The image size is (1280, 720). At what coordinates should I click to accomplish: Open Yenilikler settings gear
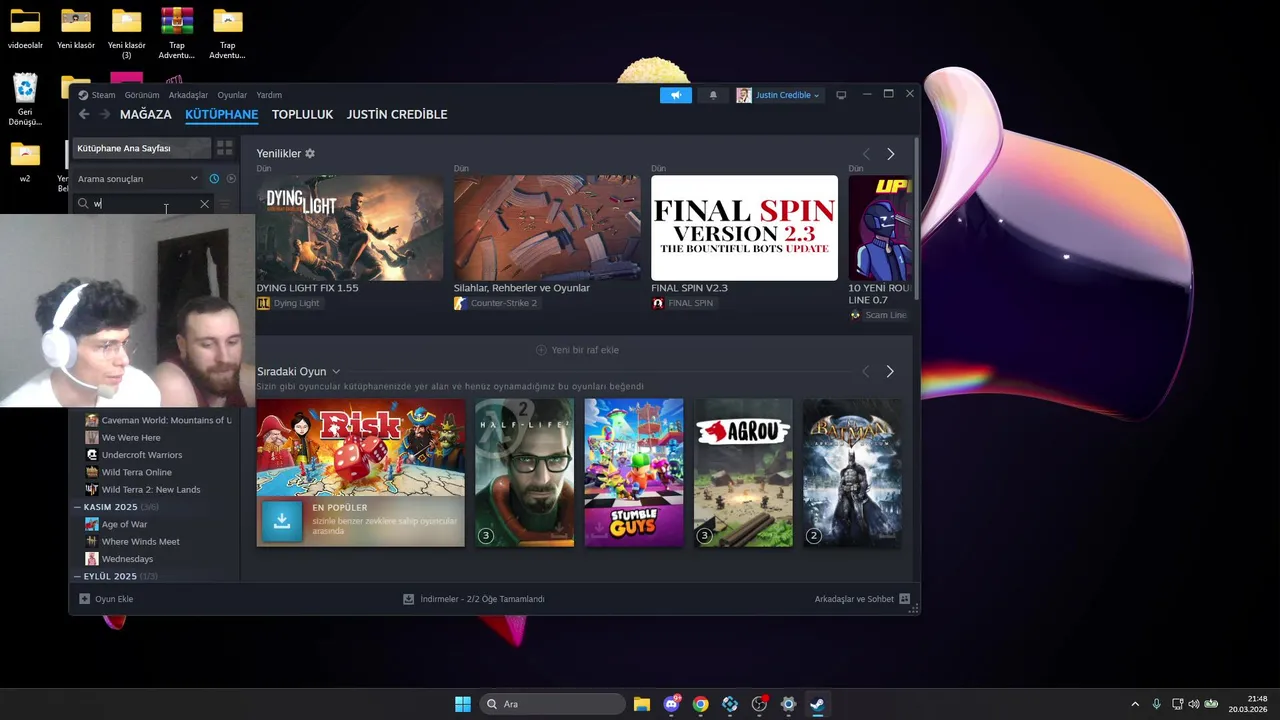(x=310, y=154)
